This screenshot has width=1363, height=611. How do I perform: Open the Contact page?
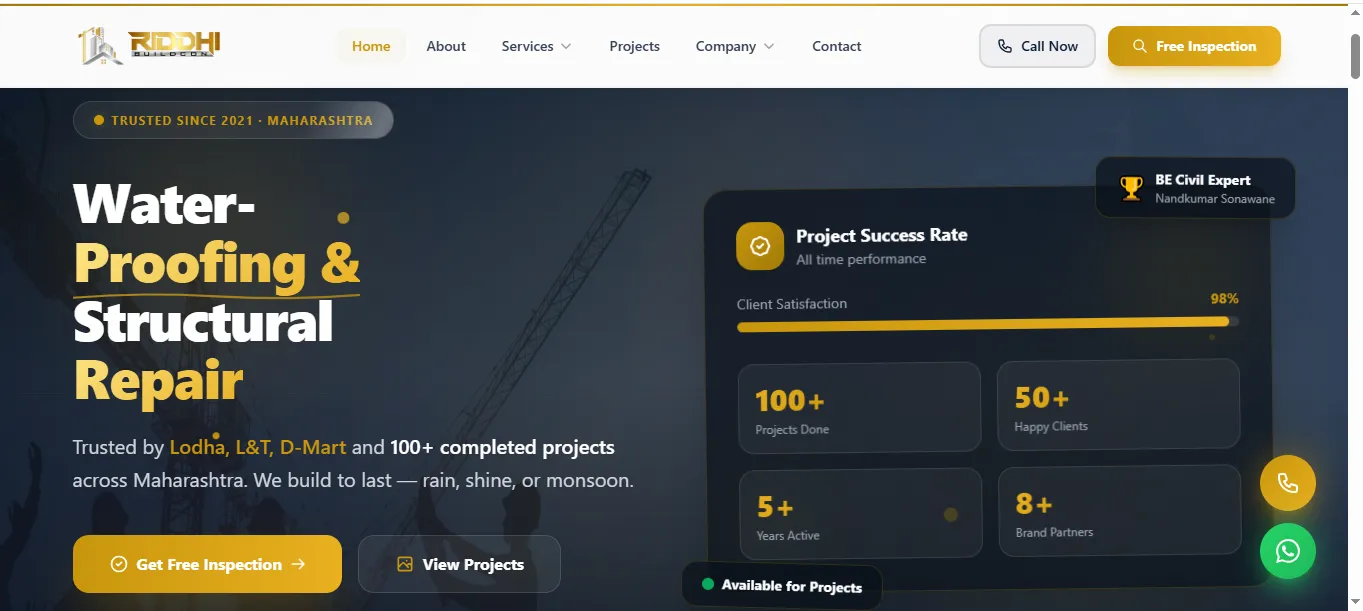pos(837,46)
